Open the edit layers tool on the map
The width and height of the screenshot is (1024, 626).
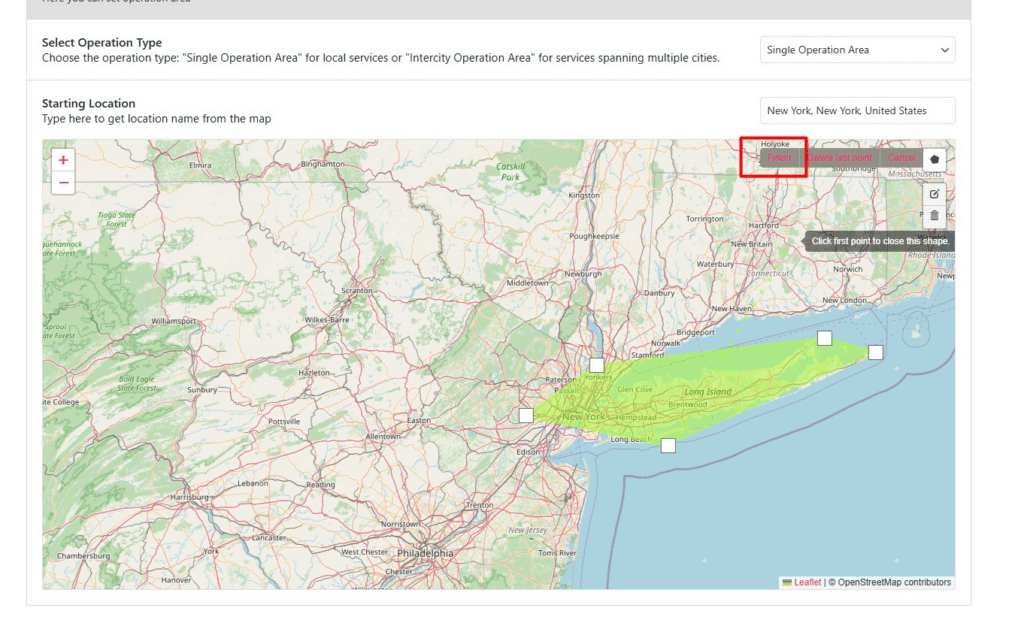(x=935, y=194)
